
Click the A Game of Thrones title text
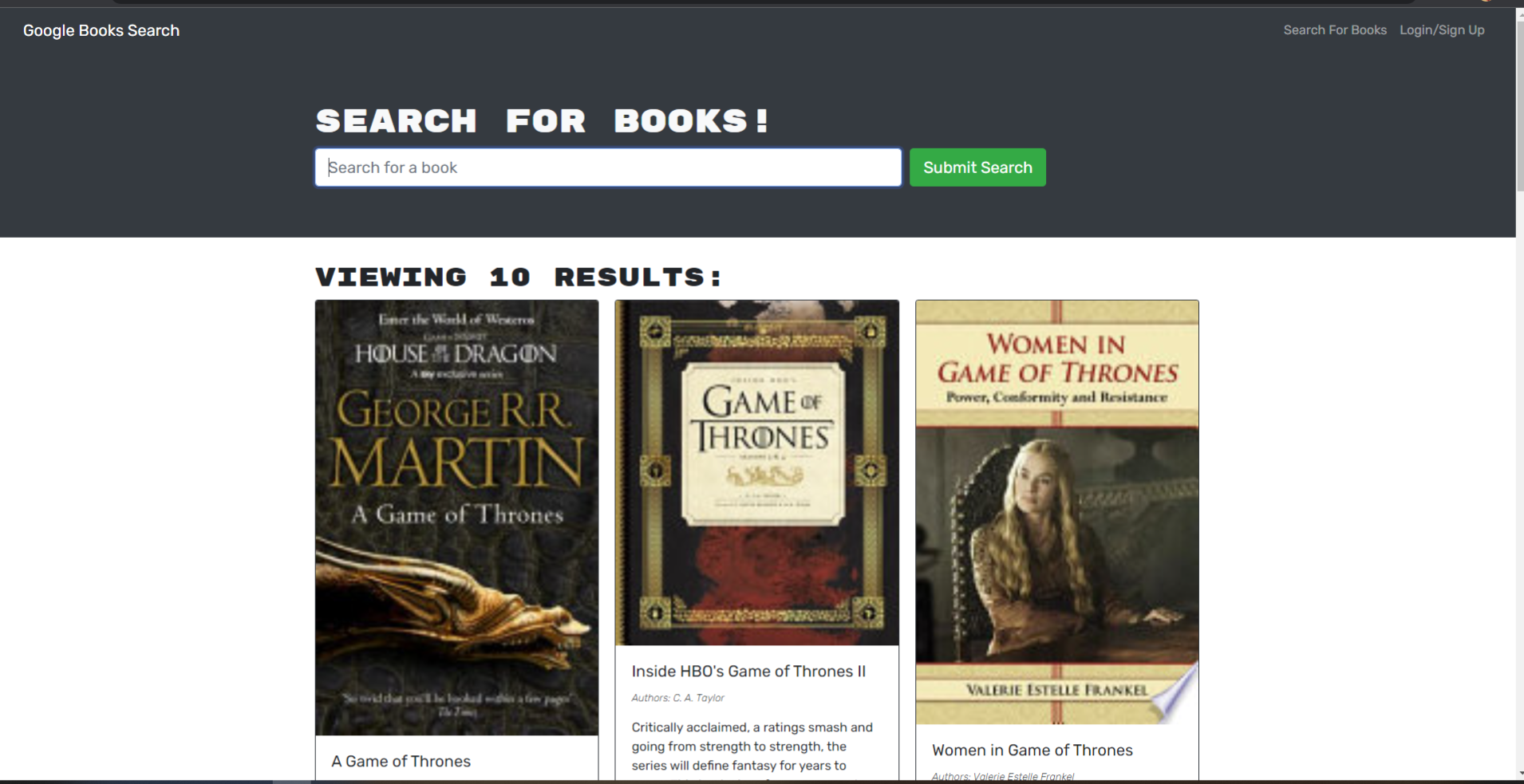click(x=401, y=761)
